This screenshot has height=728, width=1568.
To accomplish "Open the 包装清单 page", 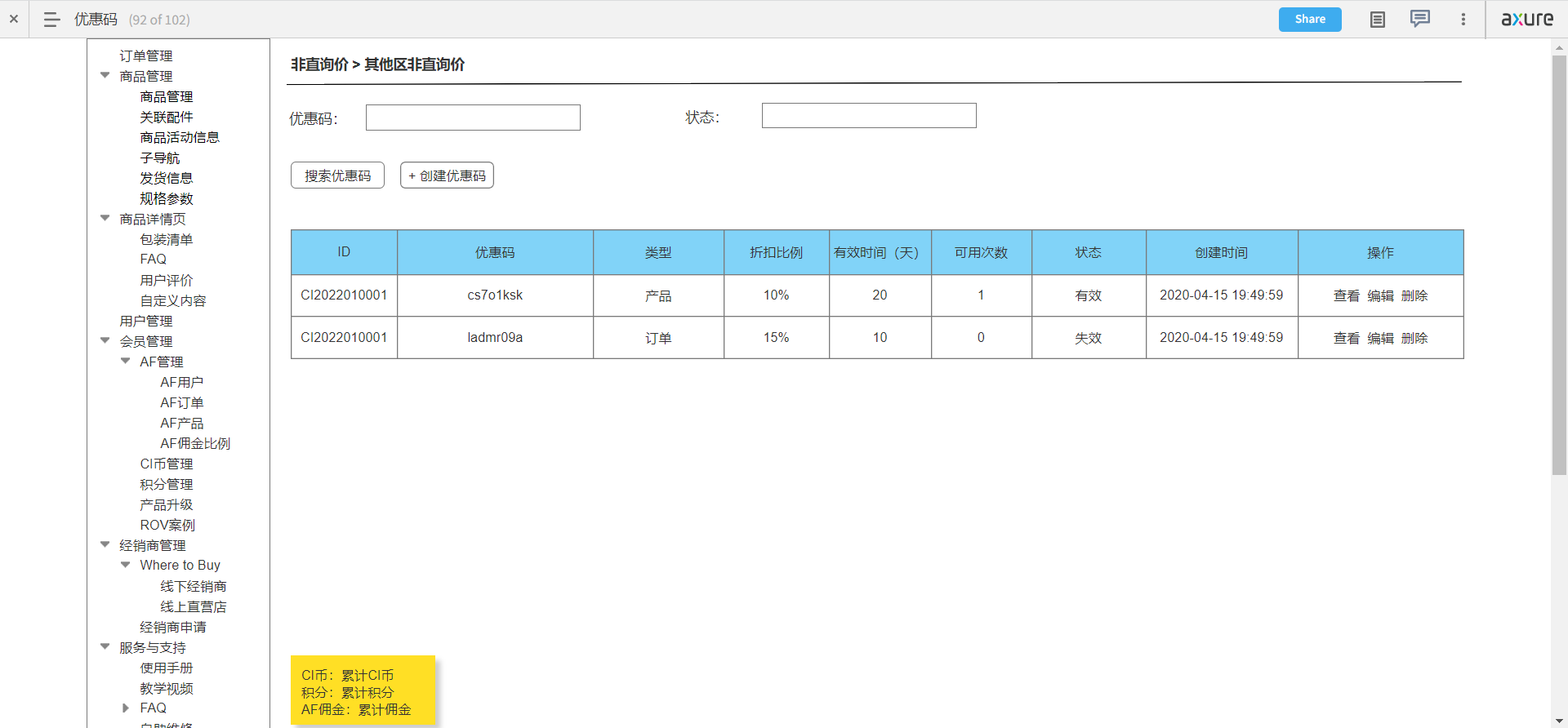I will click(167, 239).
